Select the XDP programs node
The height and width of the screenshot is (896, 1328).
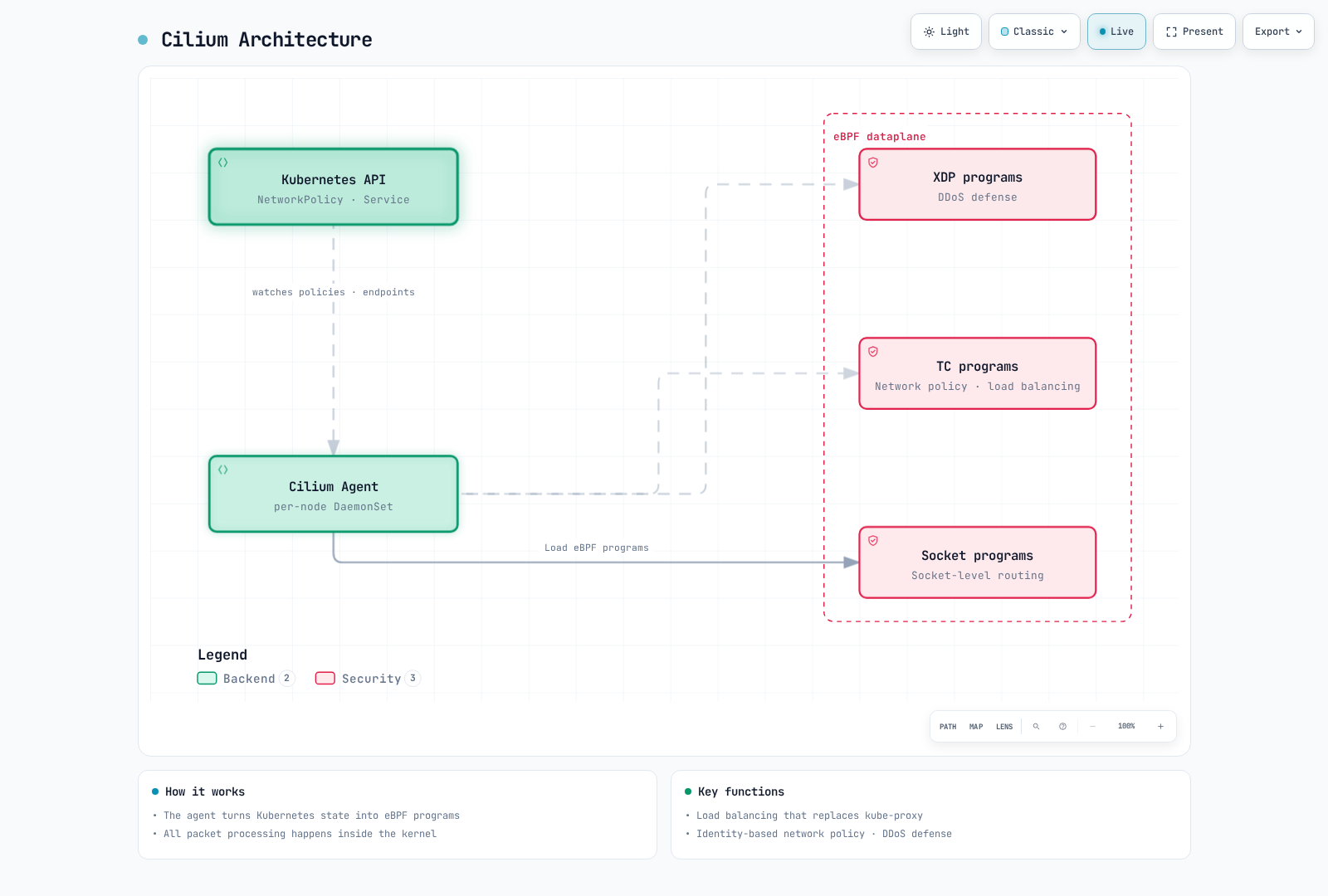click(x=978, y=184)
